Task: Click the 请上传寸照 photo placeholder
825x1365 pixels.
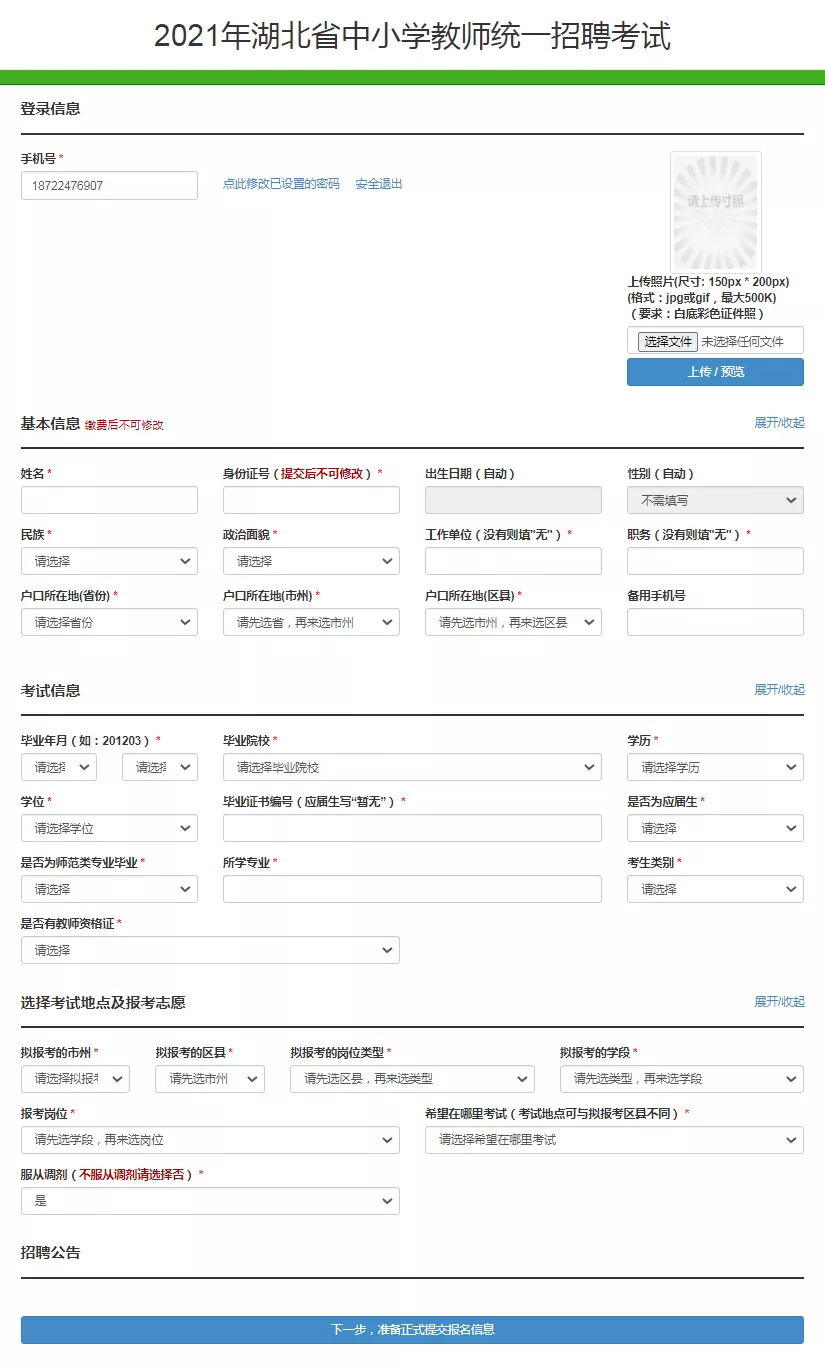Action: click(715, 210)
